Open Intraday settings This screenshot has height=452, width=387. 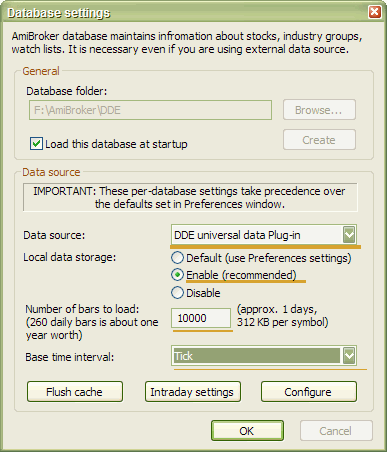pos(193,392)
